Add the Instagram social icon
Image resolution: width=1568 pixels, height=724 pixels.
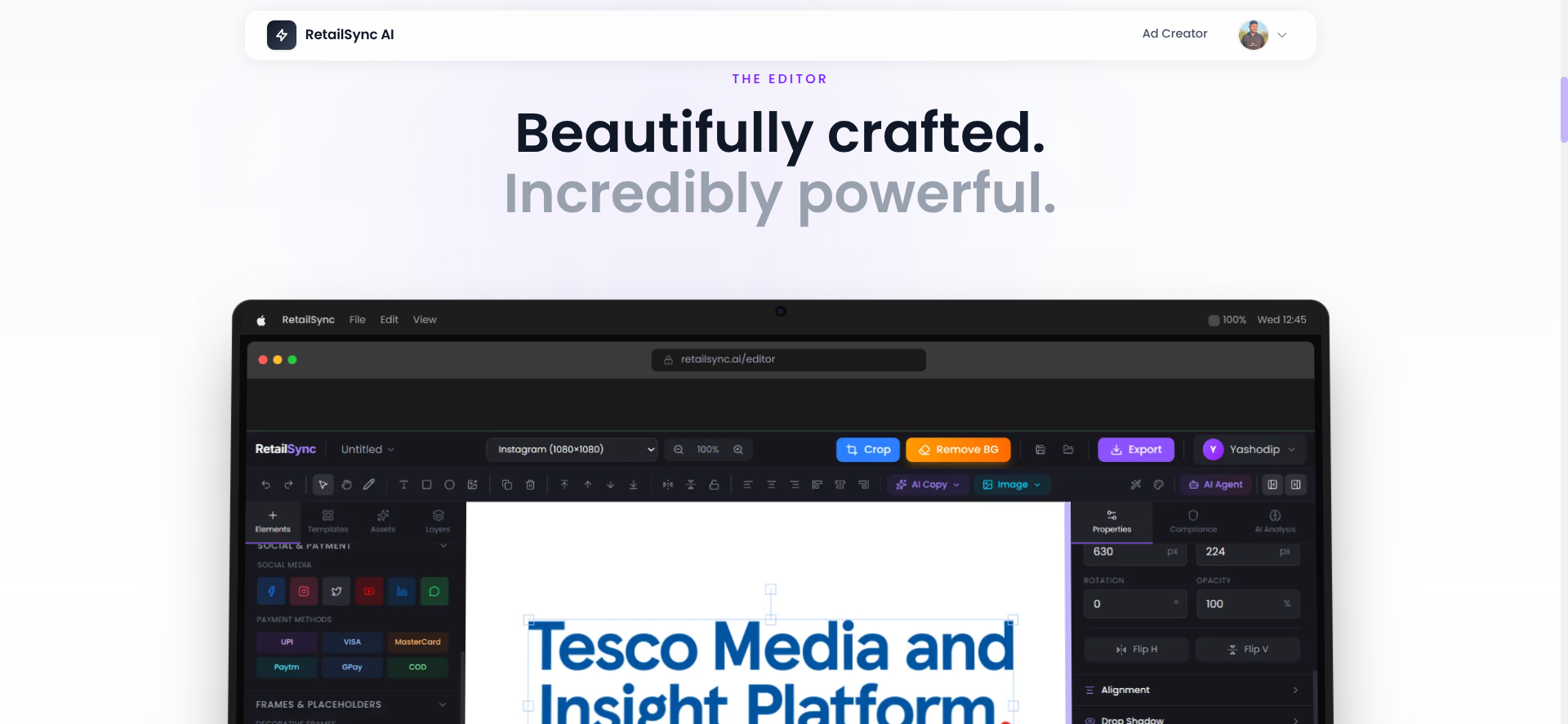(x=304, y=591)
